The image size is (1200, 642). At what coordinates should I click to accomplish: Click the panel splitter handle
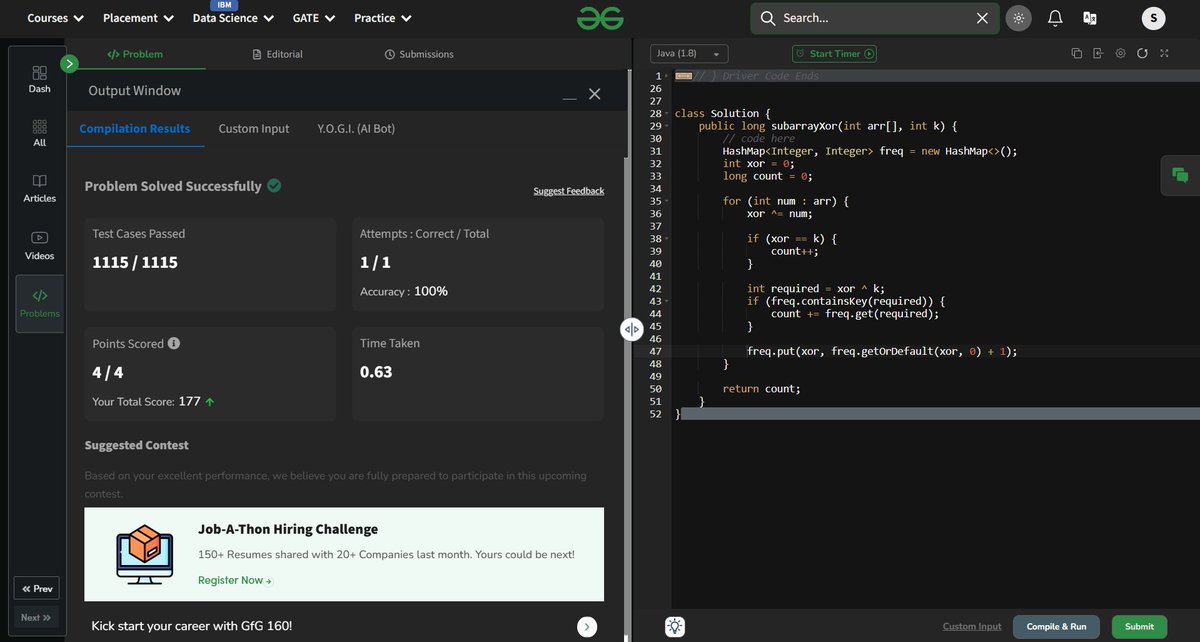[x=631, y=329]
